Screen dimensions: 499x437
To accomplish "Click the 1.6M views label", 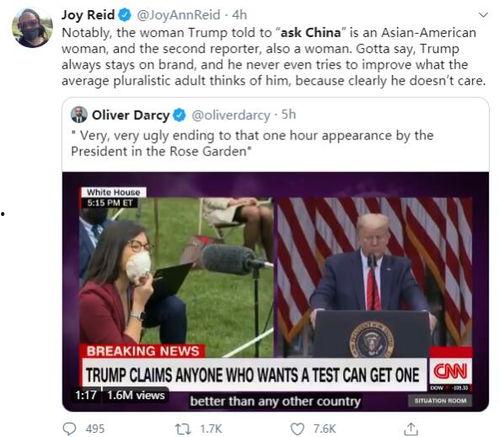I will [x=136, y=395].
